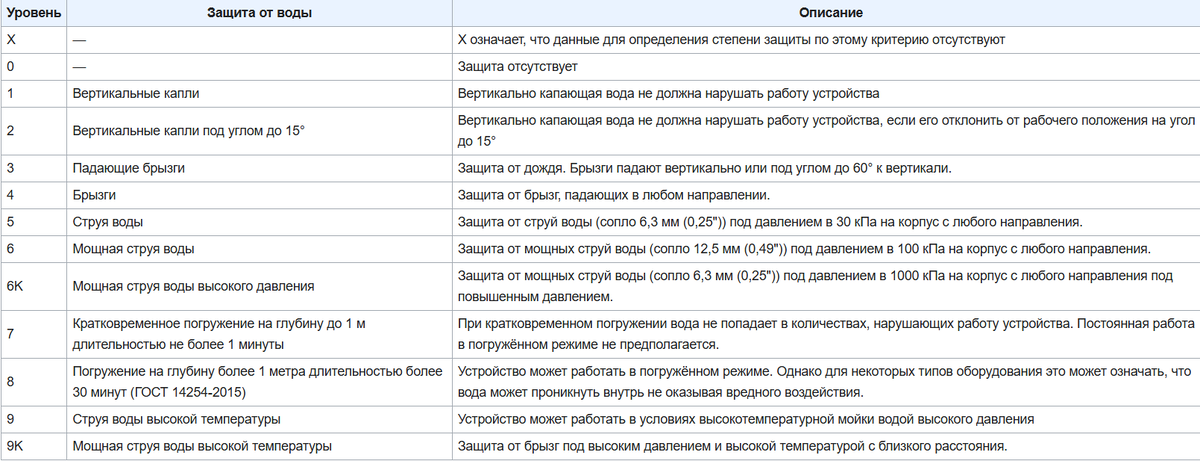The height and width of the screenshot is (461, 1200).
Task: Click the 'Защита от дождя' description
Action: tap(825, 168)
